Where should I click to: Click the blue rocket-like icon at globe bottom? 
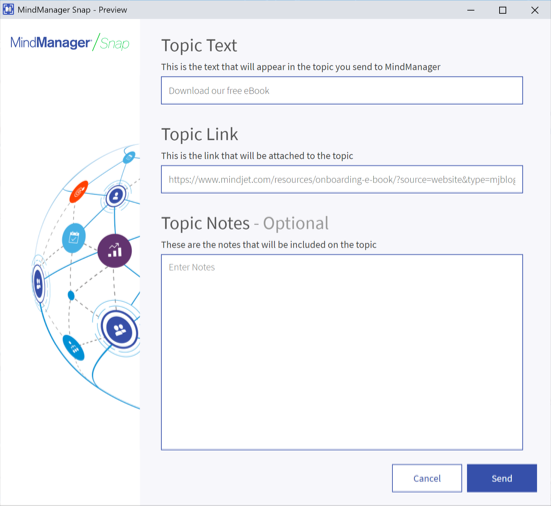(x=73, y=348)
